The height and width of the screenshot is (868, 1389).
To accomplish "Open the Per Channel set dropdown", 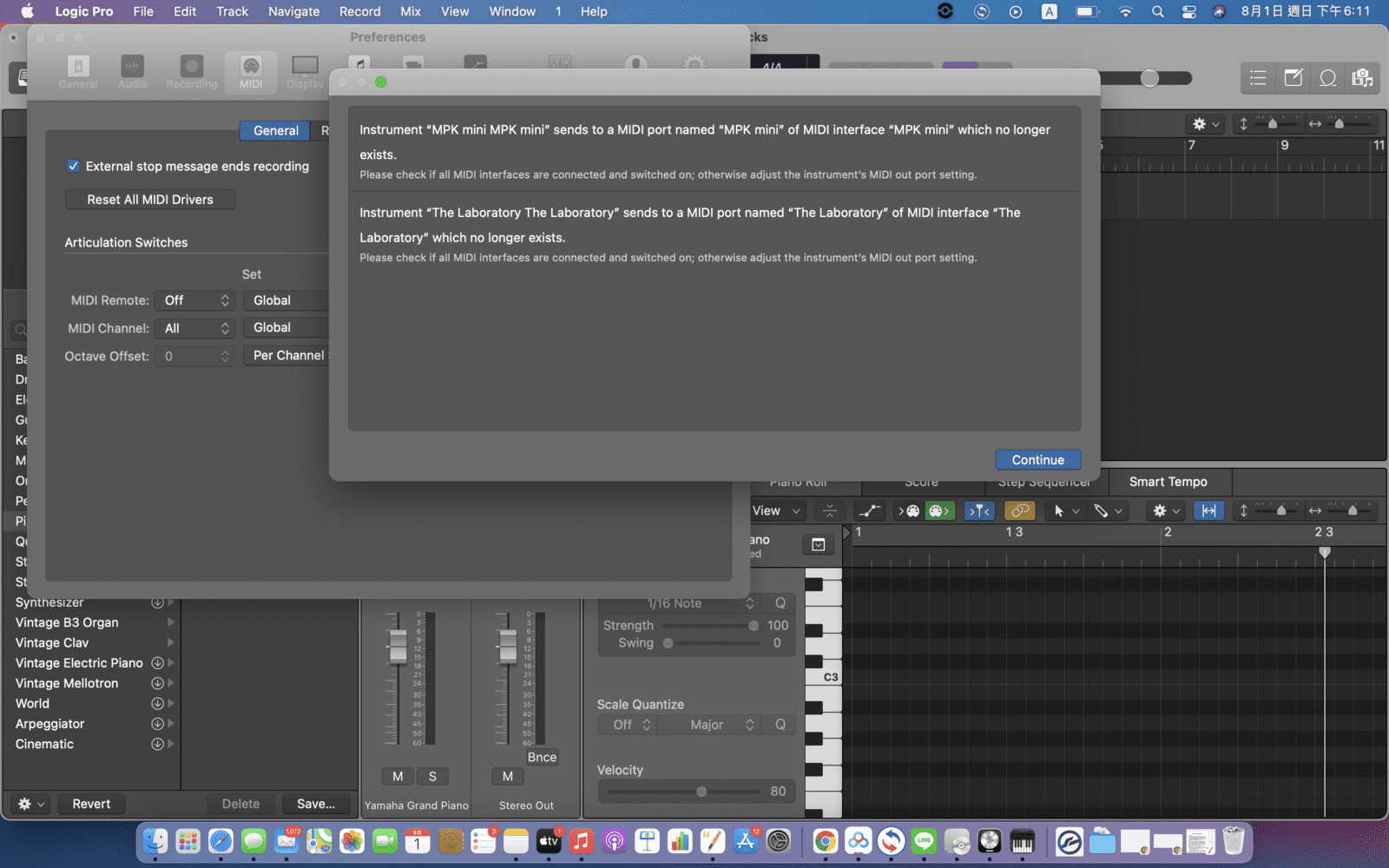I will point(286,355).
